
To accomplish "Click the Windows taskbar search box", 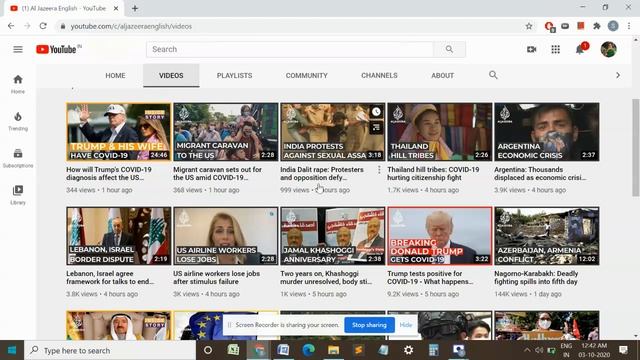I will 110,350.
